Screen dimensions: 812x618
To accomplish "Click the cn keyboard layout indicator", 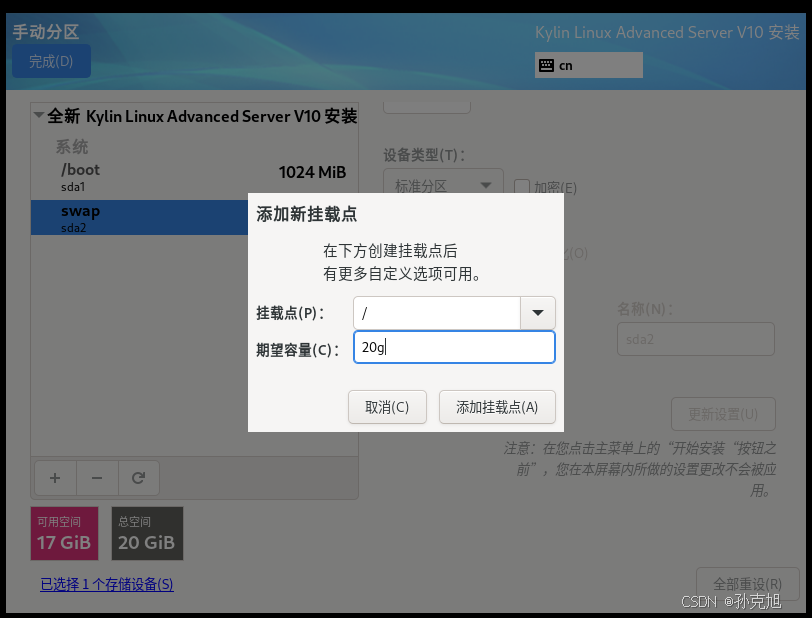I will coord(588,65).
